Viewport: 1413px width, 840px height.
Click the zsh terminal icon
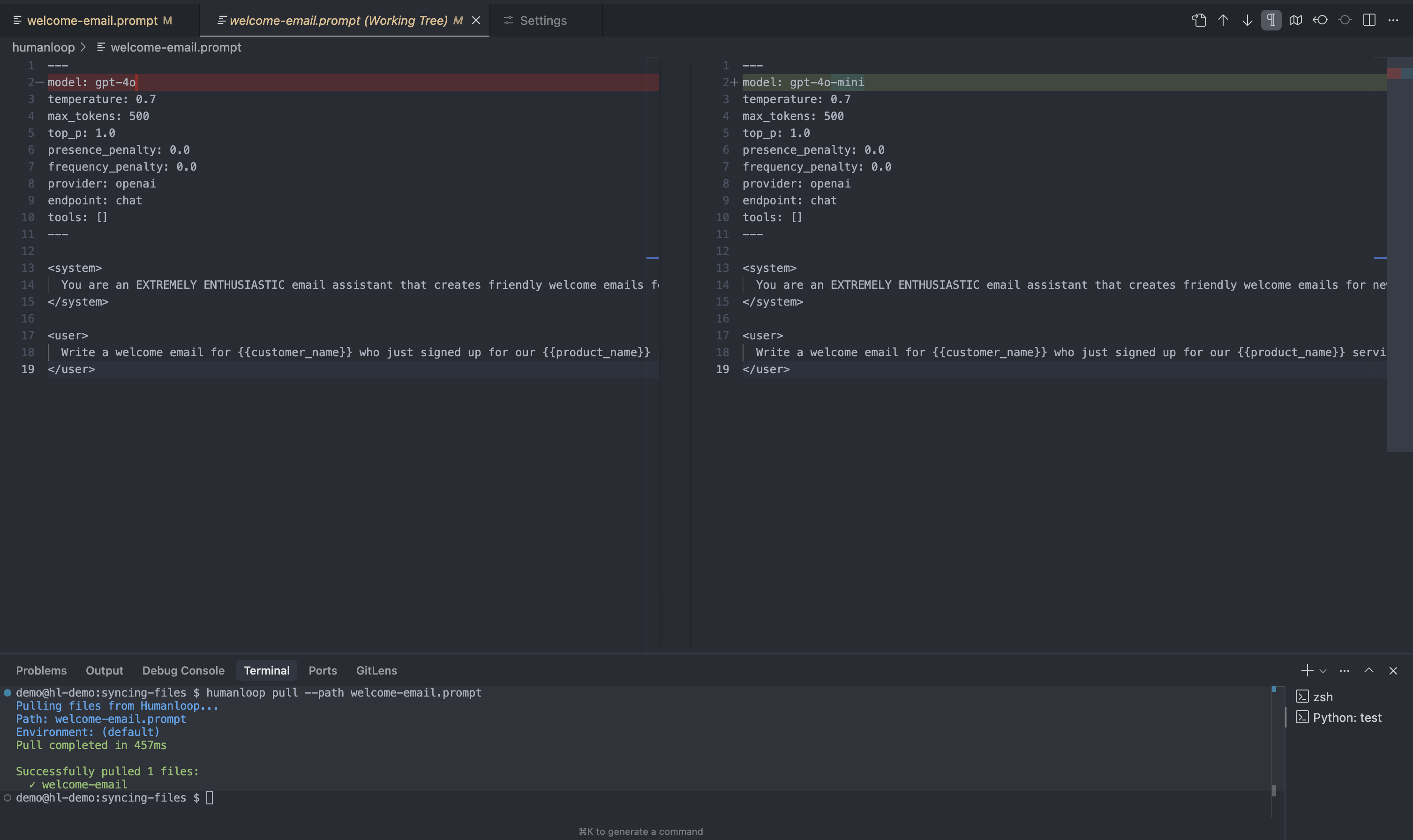click(1302, 696)
